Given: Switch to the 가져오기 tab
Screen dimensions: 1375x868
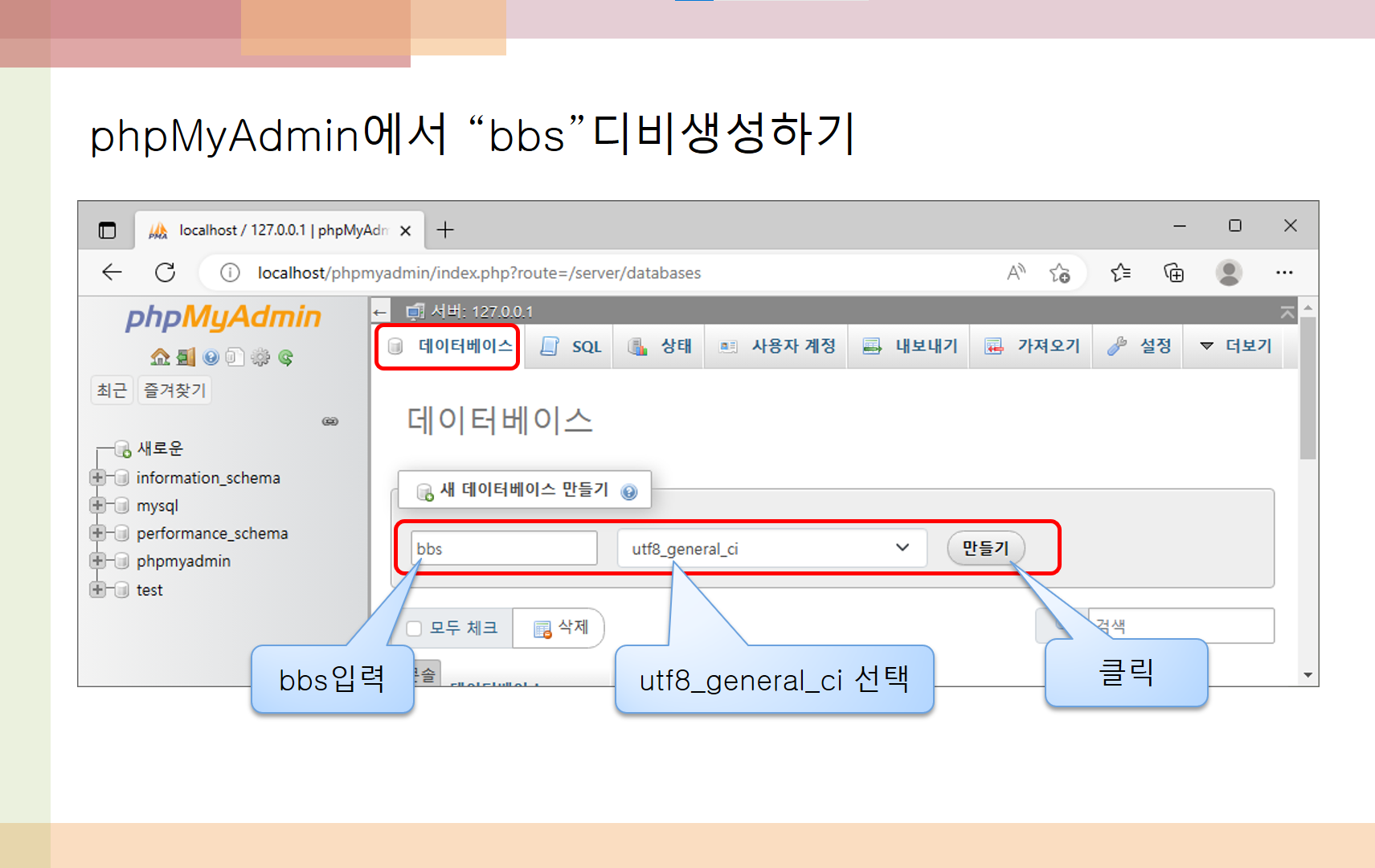Looking at the screenshot, I should (1032, 346).
